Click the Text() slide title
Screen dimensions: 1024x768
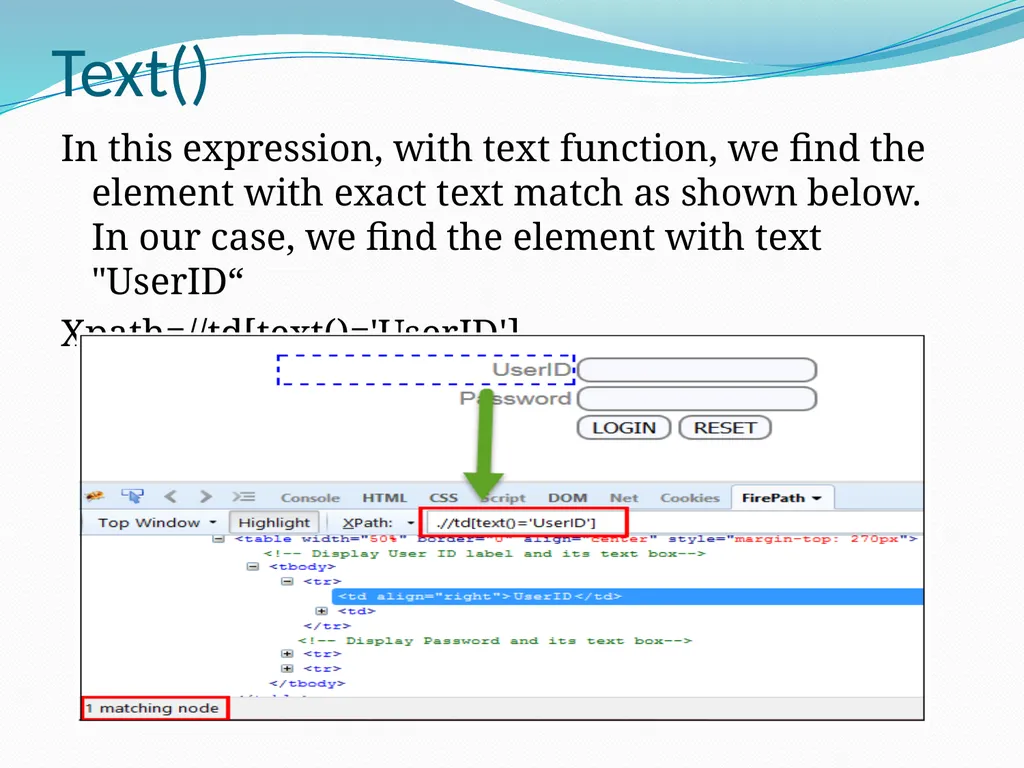coord(131,74)
